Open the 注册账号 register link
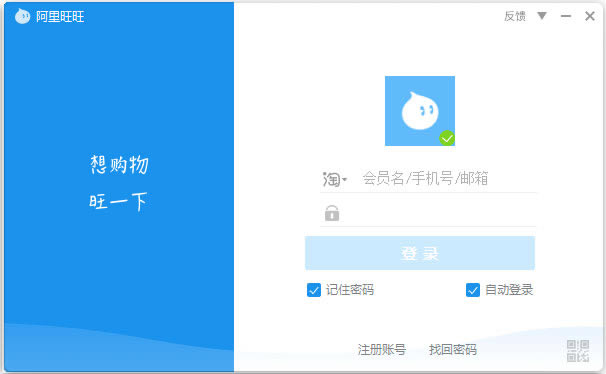Viewport: 606px width, 374px height. (381, 350)
